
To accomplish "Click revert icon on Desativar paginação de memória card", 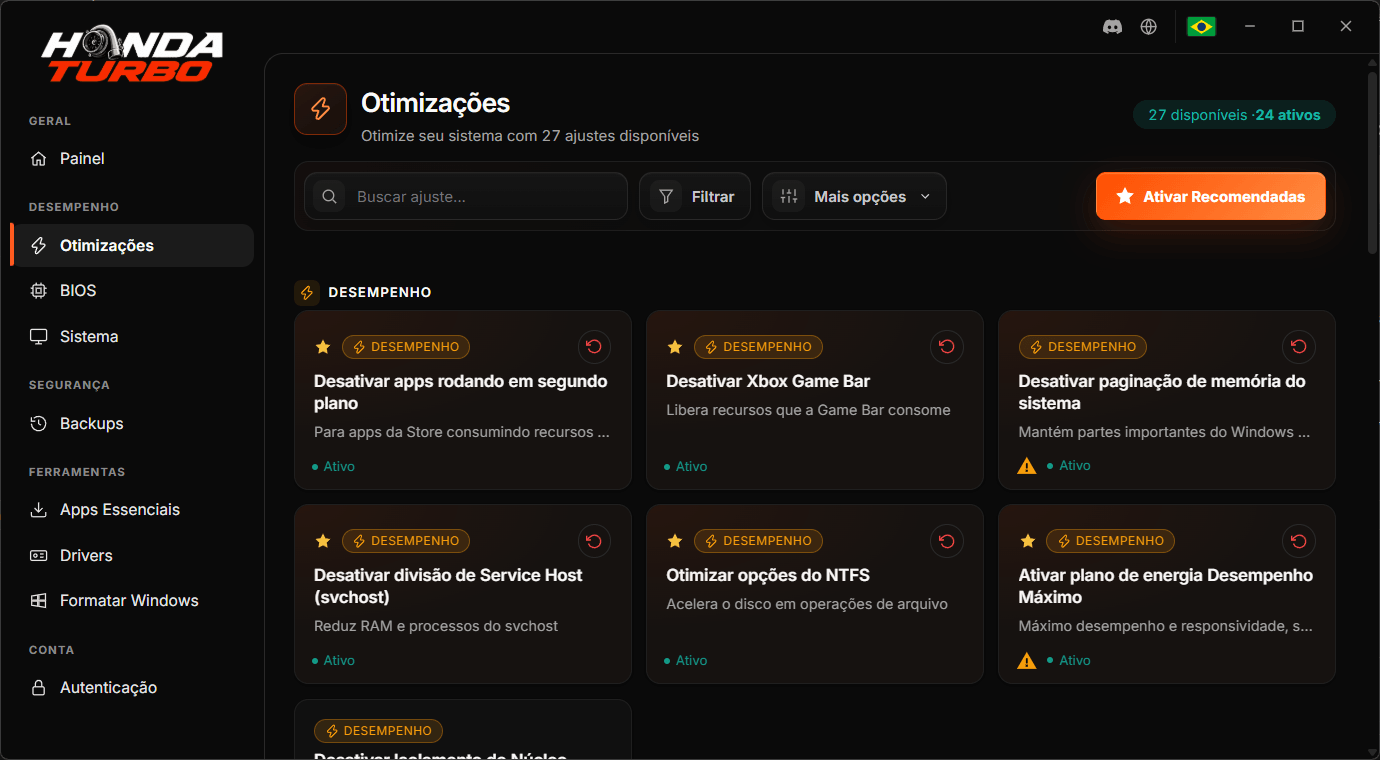I will (1298, 347).
